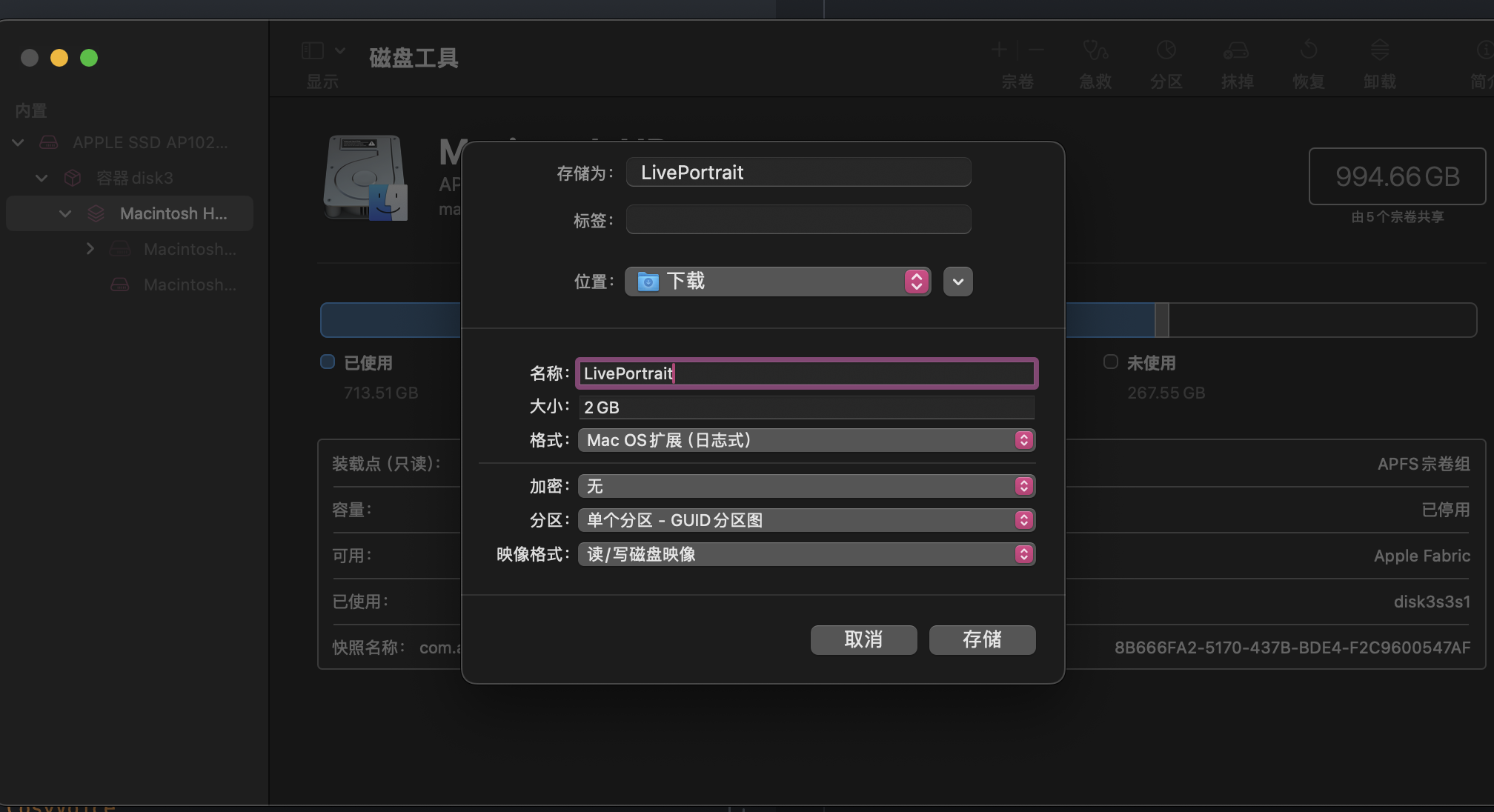Click the 标签 tags input field
The image size is (1494, 812).
798,220
